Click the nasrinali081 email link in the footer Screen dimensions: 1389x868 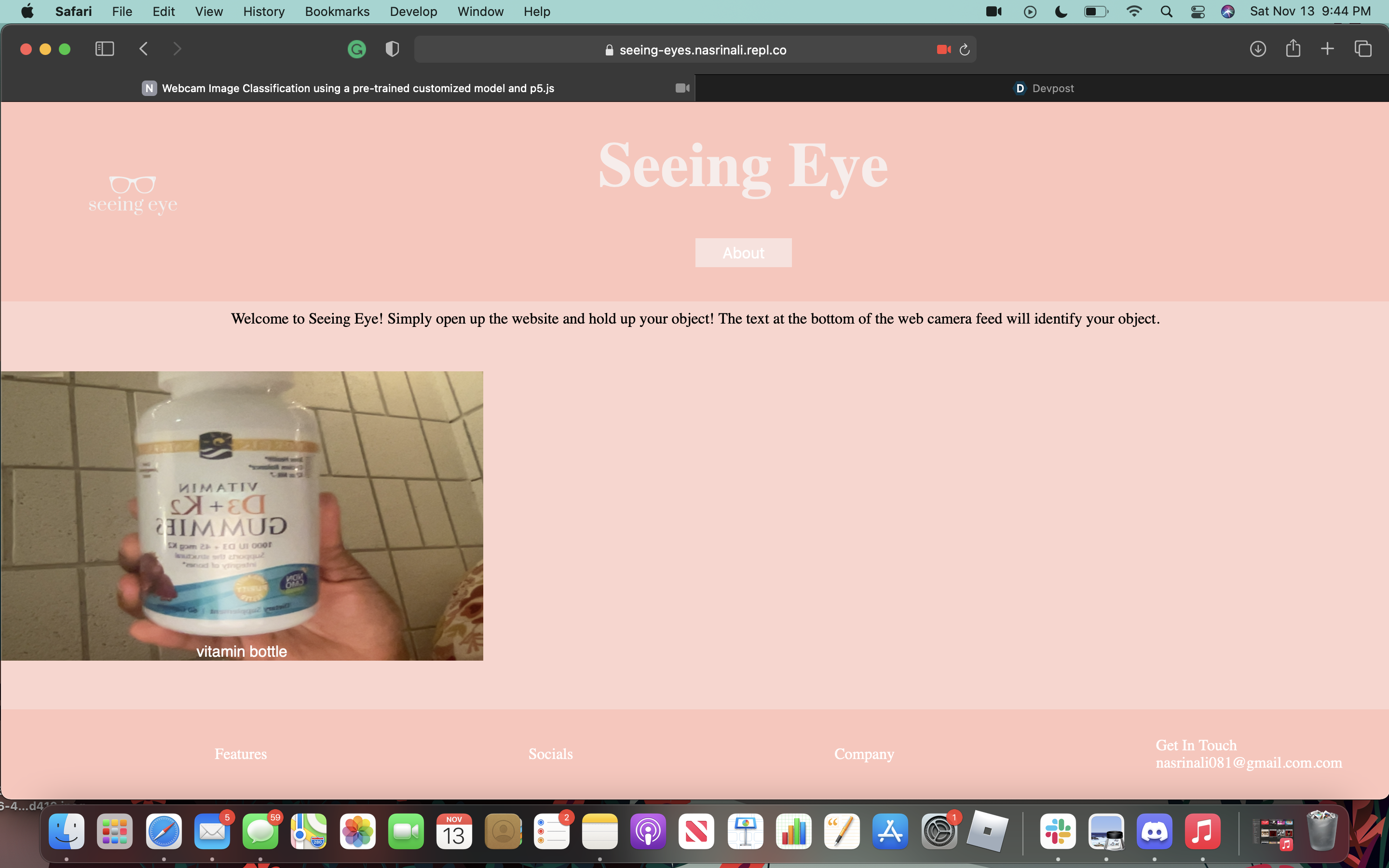pyautogui.click(x=1248, y=763)
